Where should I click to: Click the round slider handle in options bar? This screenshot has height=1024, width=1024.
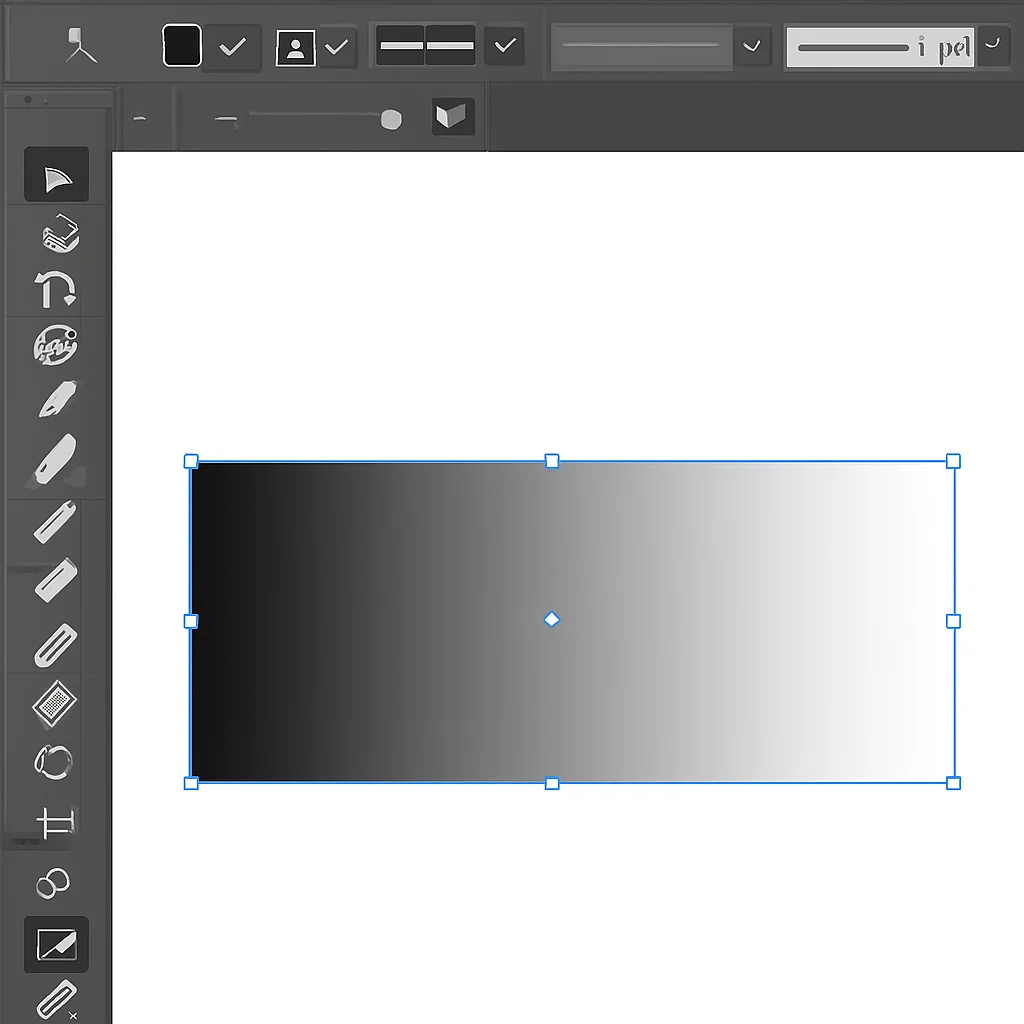391,120
